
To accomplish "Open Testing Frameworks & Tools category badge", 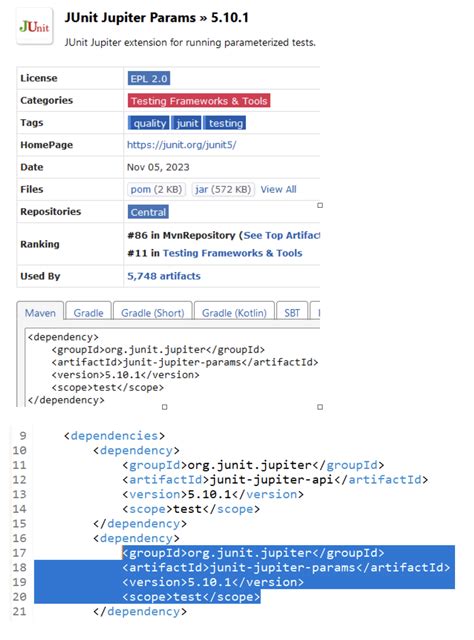I will [199, 101].
